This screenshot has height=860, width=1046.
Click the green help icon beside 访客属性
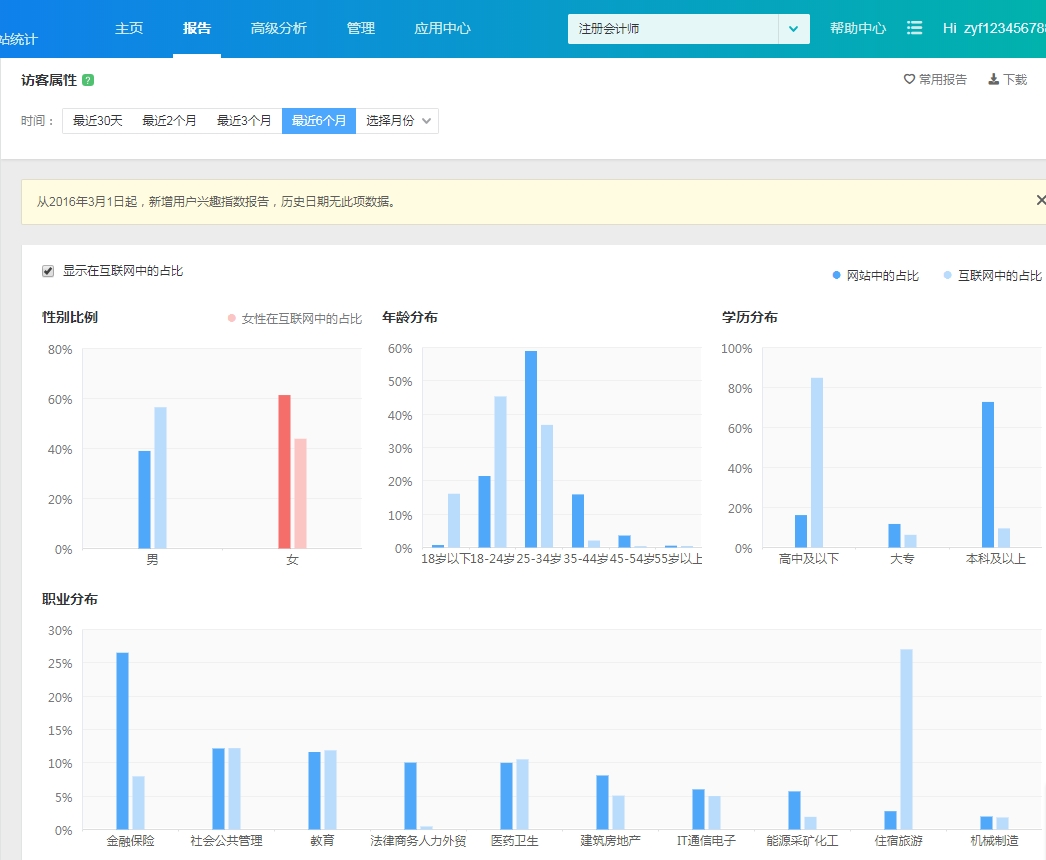pyautogui.click(x=88, y=80)
